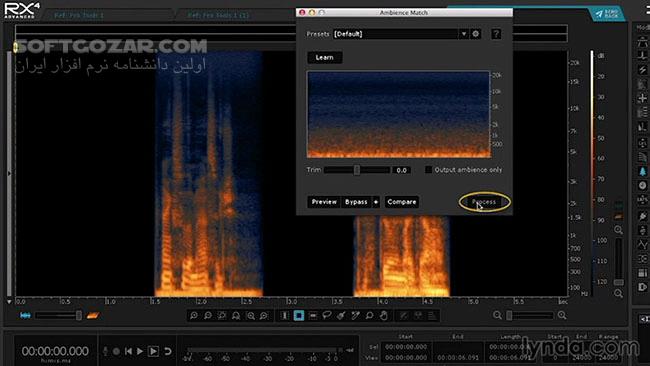650x366 pixels.
Task: Click the zoom to selection icon
Action: (222, 316)
